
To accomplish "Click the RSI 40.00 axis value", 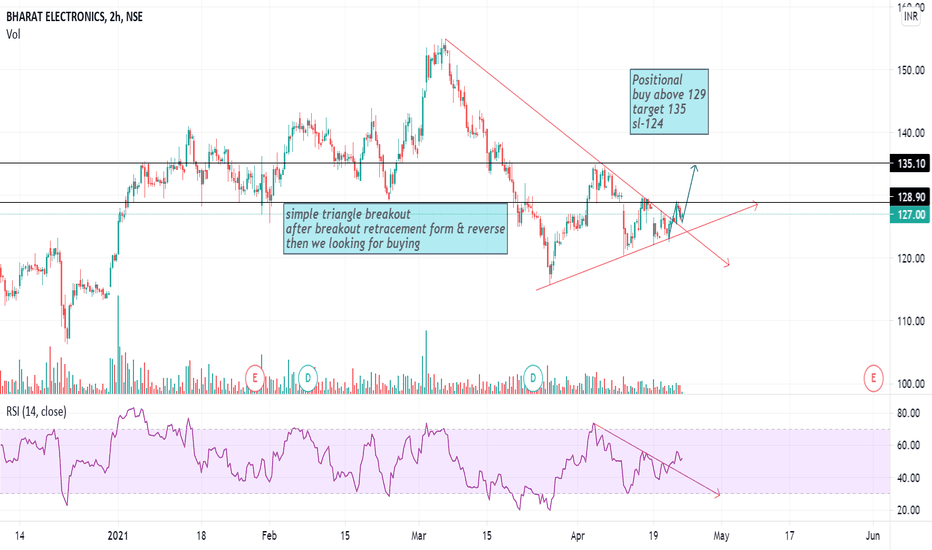I will (x=908, y=478).
